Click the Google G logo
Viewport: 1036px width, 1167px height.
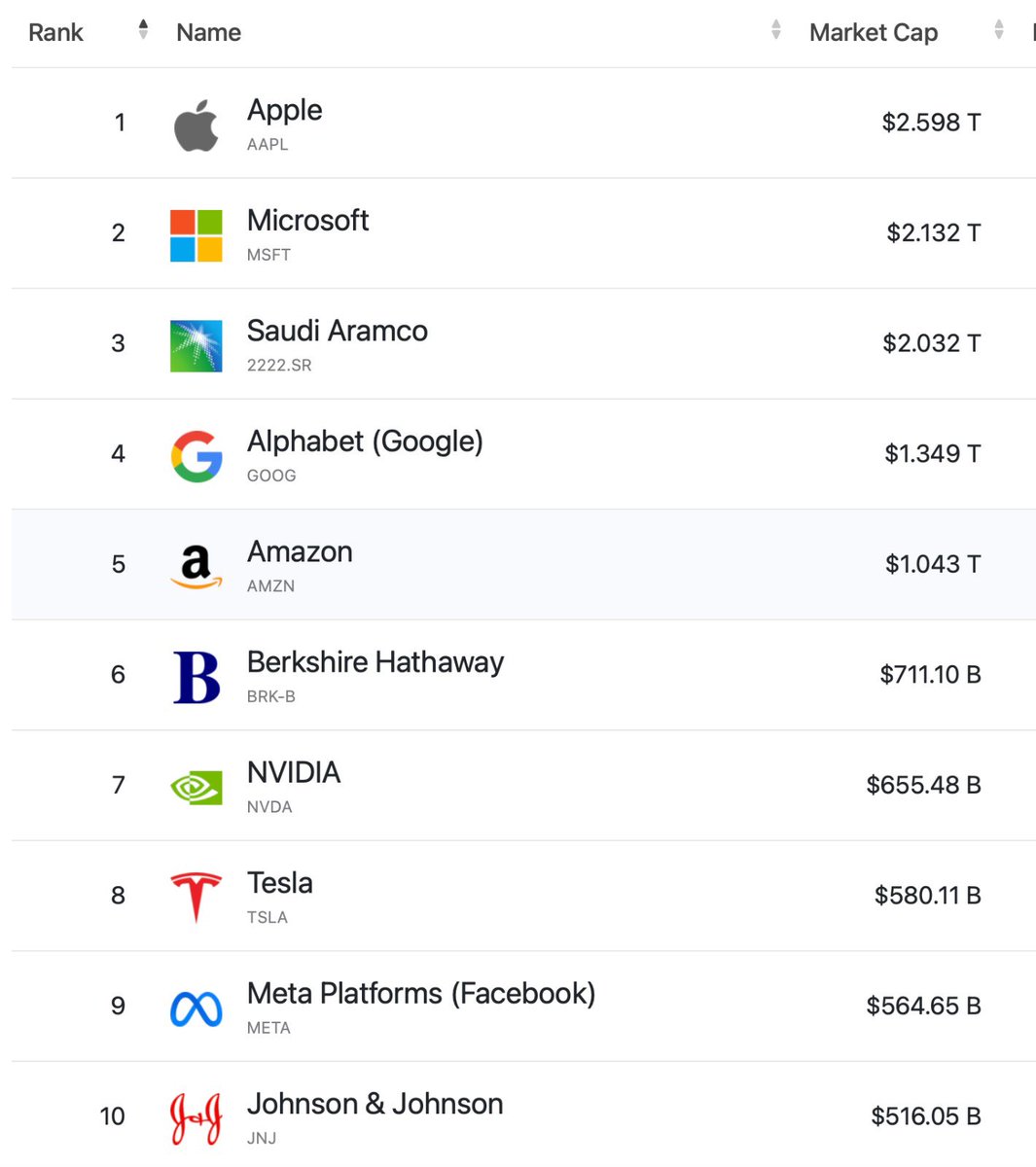point(196,457)
